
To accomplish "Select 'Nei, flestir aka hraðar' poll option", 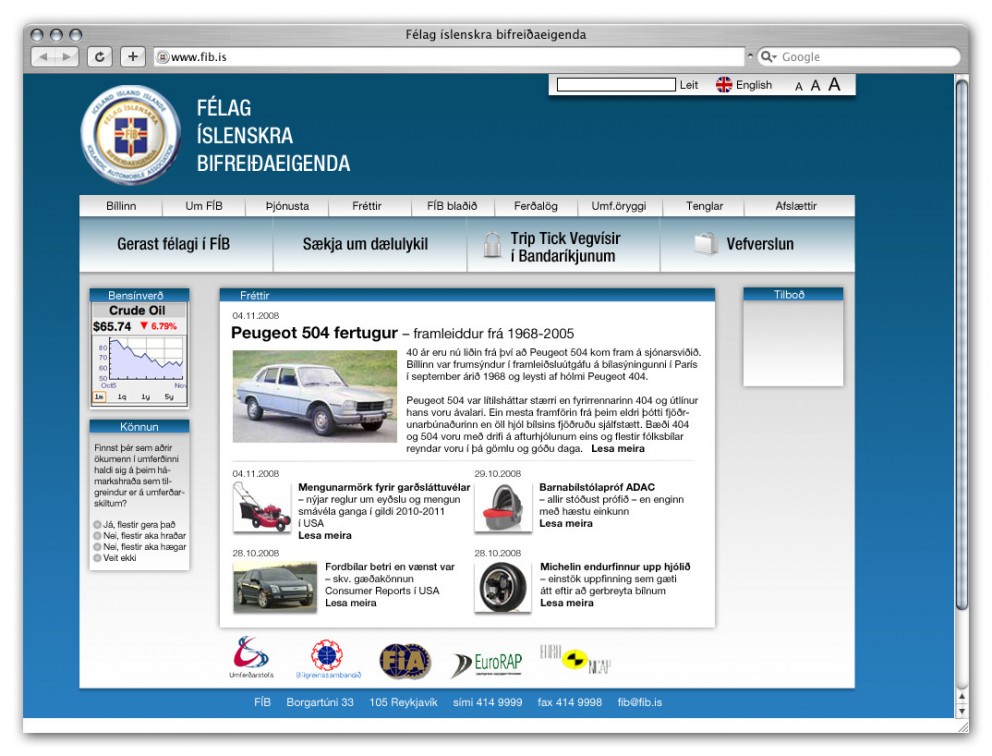I will (x=98, y=536).
